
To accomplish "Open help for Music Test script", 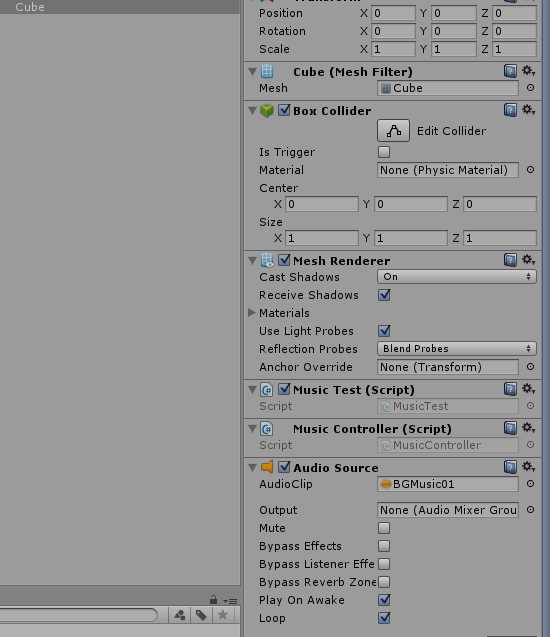I will 510,389.
